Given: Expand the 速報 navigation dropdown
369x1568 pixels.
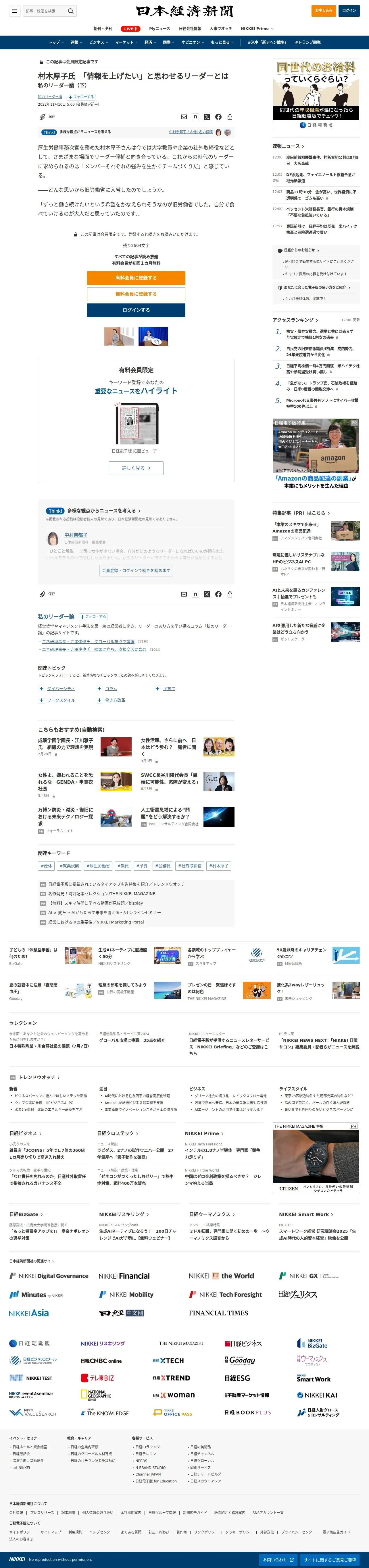Looking at the screenshot, I should click(x=76, y=42).
